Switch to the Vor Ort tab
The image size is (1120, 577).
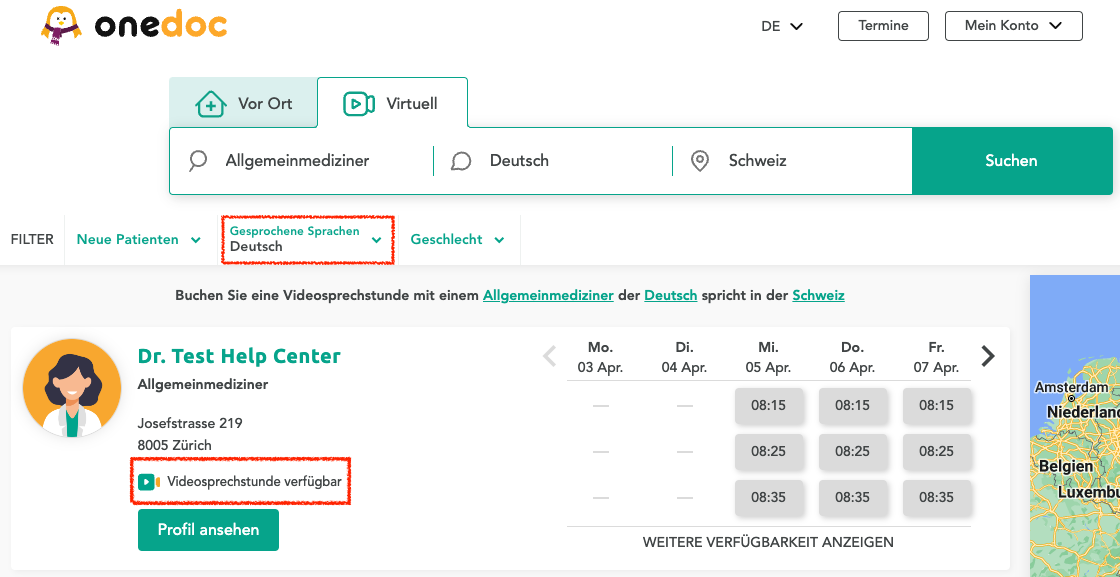(x=243, y=104)
